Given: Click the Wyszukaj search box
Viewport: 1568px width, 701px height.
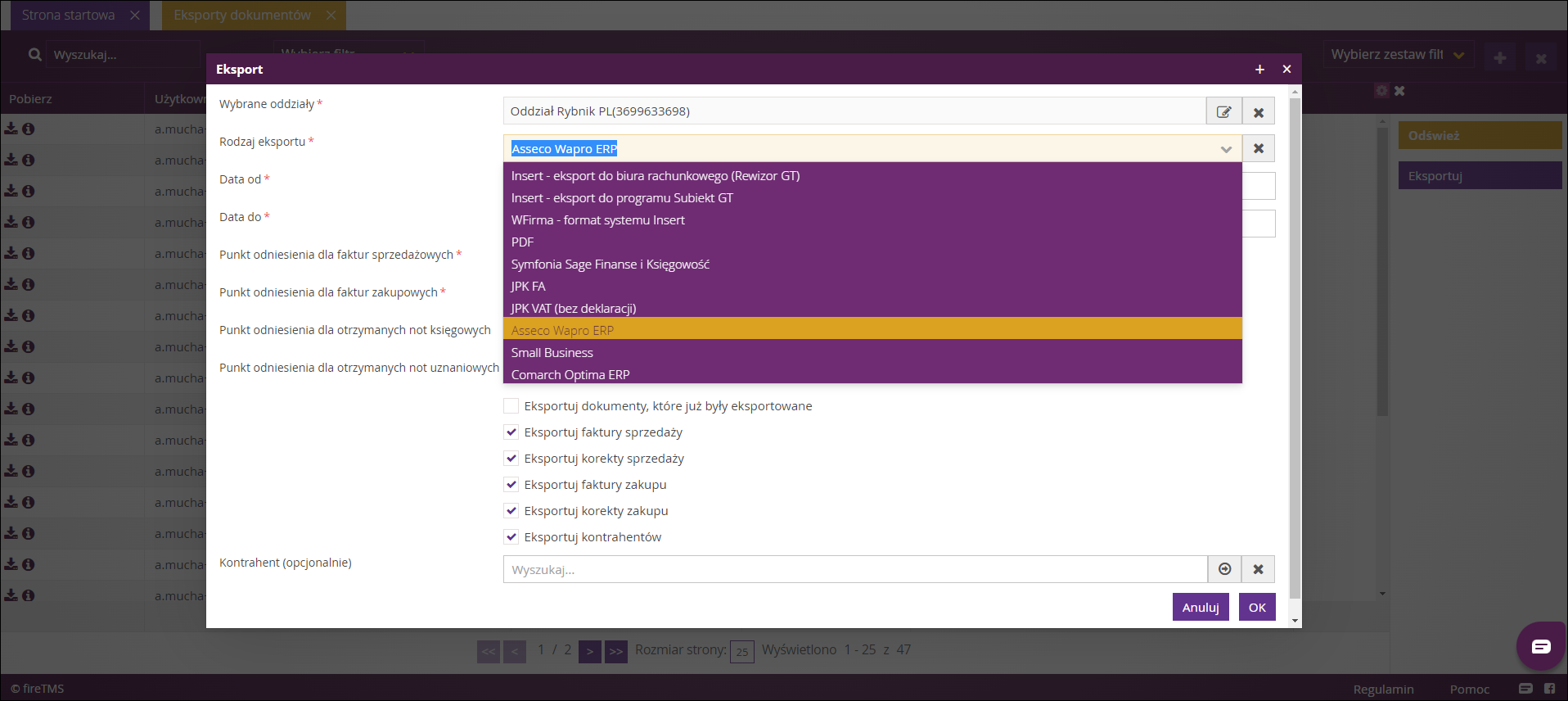Looking at the screenshot, I should (123, 55).
